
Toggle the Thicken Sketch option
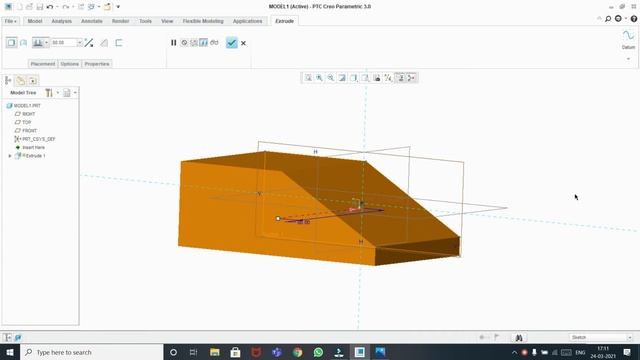119,42
